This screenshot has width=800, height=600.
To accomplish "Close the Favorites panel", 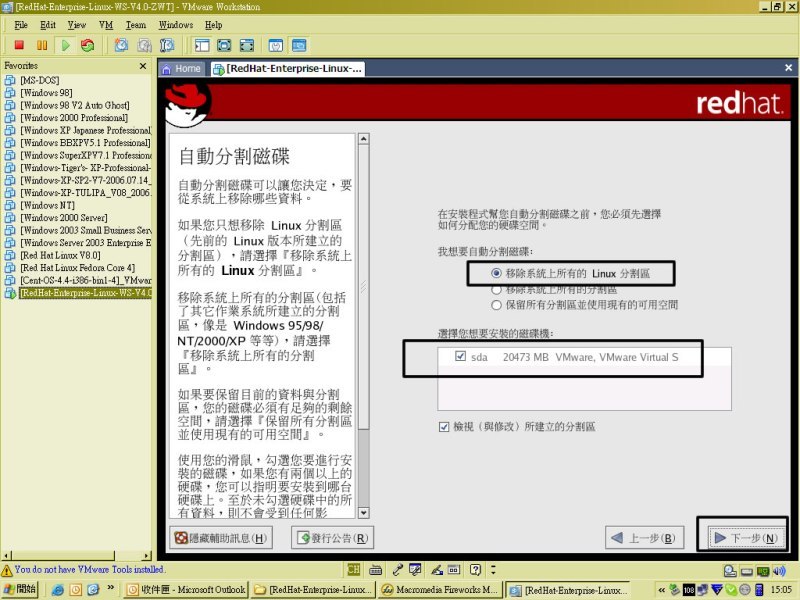I will click(x=143, y=66).
